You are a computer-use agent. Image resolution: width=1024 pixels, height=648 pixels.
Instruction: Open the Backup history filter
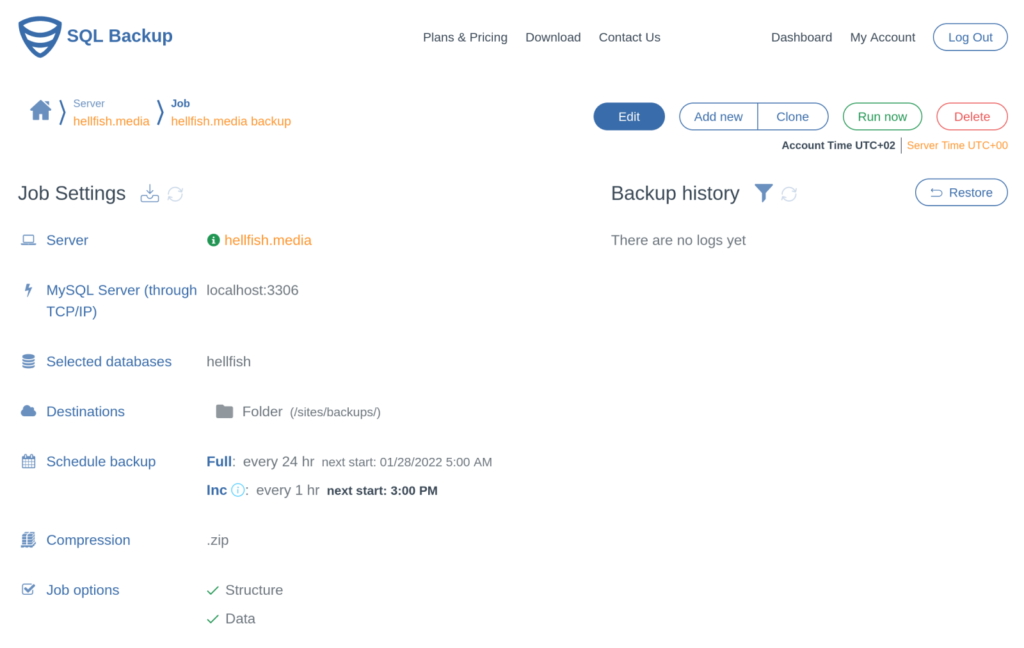[764, 193]
